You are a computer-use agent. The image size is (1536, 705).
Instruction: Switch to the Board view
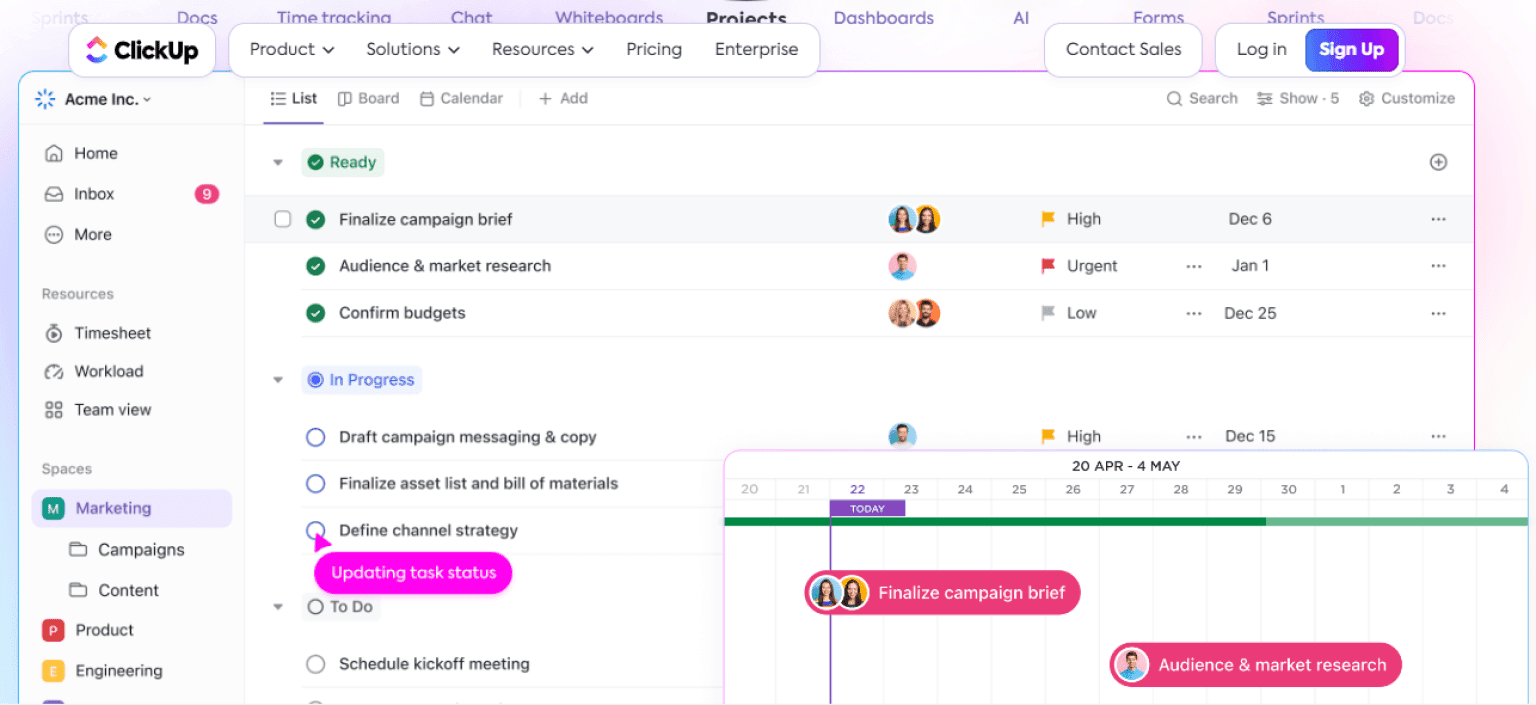click(x=368, y=98)
